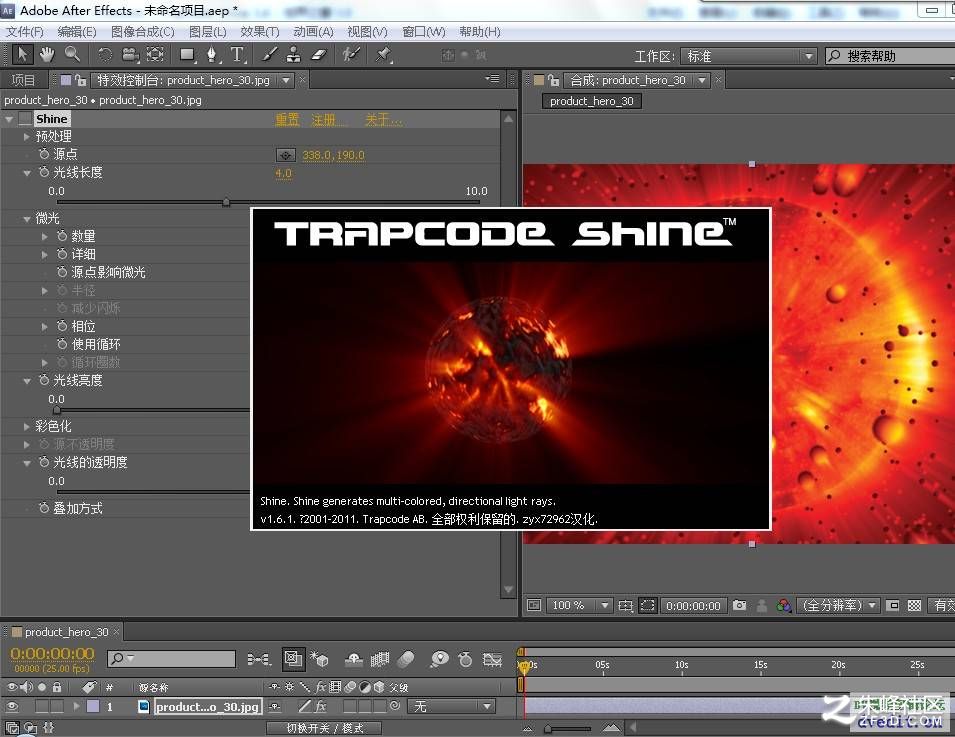Select the Clone Stamp tool
Viewport: 955px width, 737px height.
(x=294, y=55)
